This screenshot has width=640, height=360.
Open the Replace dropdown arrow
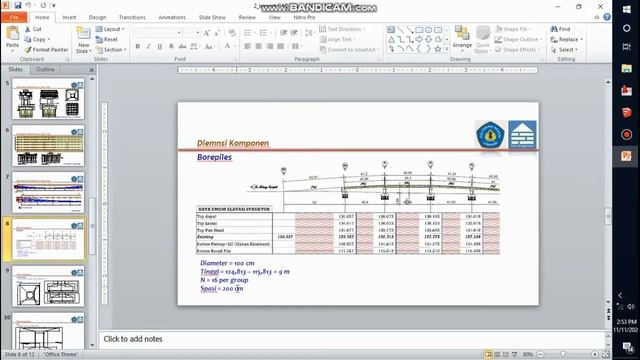pos(581,40)
